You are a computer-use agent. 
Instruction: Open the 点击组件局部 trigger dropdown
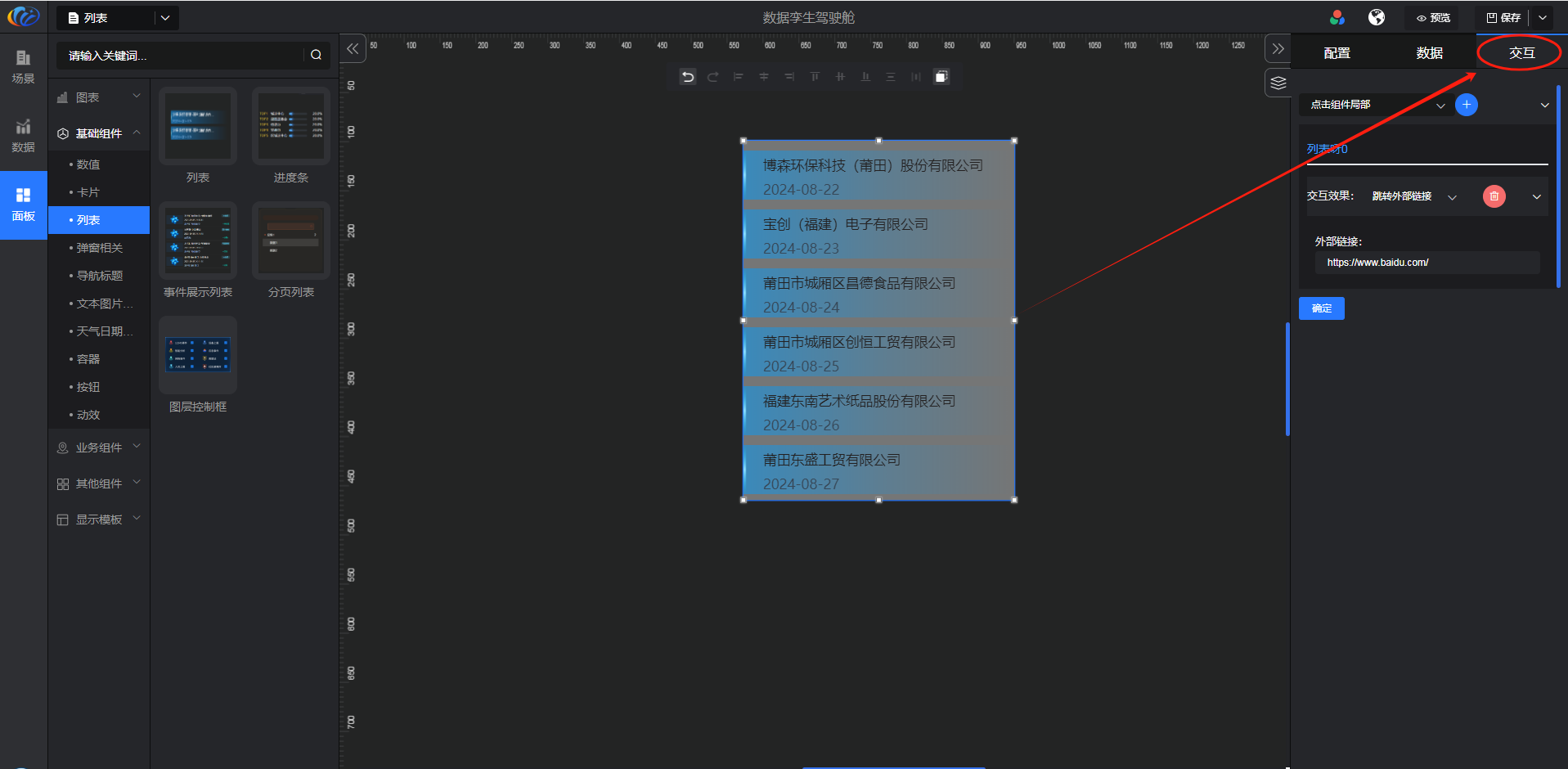1377,105
